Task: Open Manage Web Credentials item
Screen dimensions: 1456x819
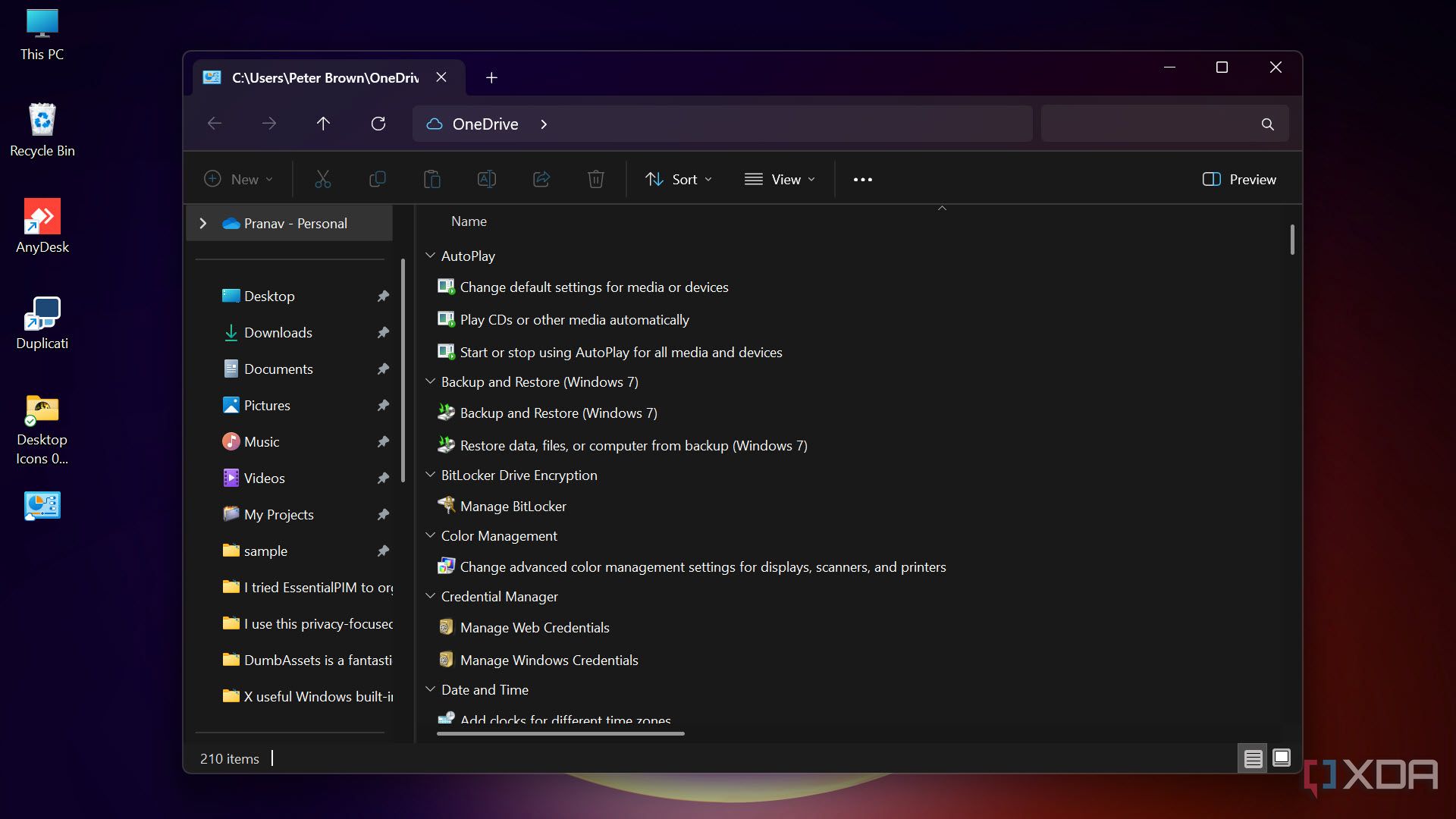Action: 535,628
